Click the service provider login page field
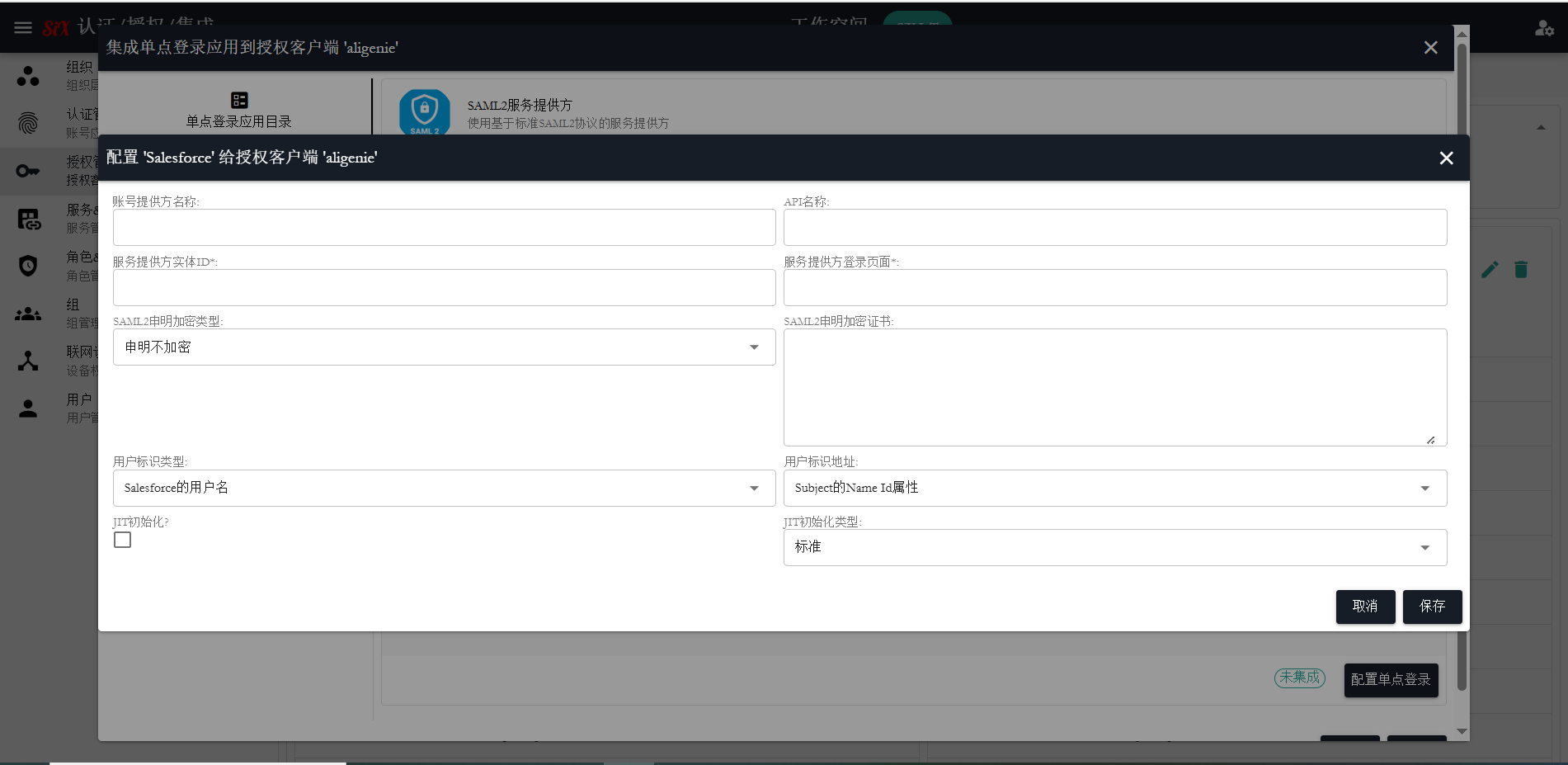This screenshot has width=1568, height=765. pyautogui.click(x=1115, y=288)
